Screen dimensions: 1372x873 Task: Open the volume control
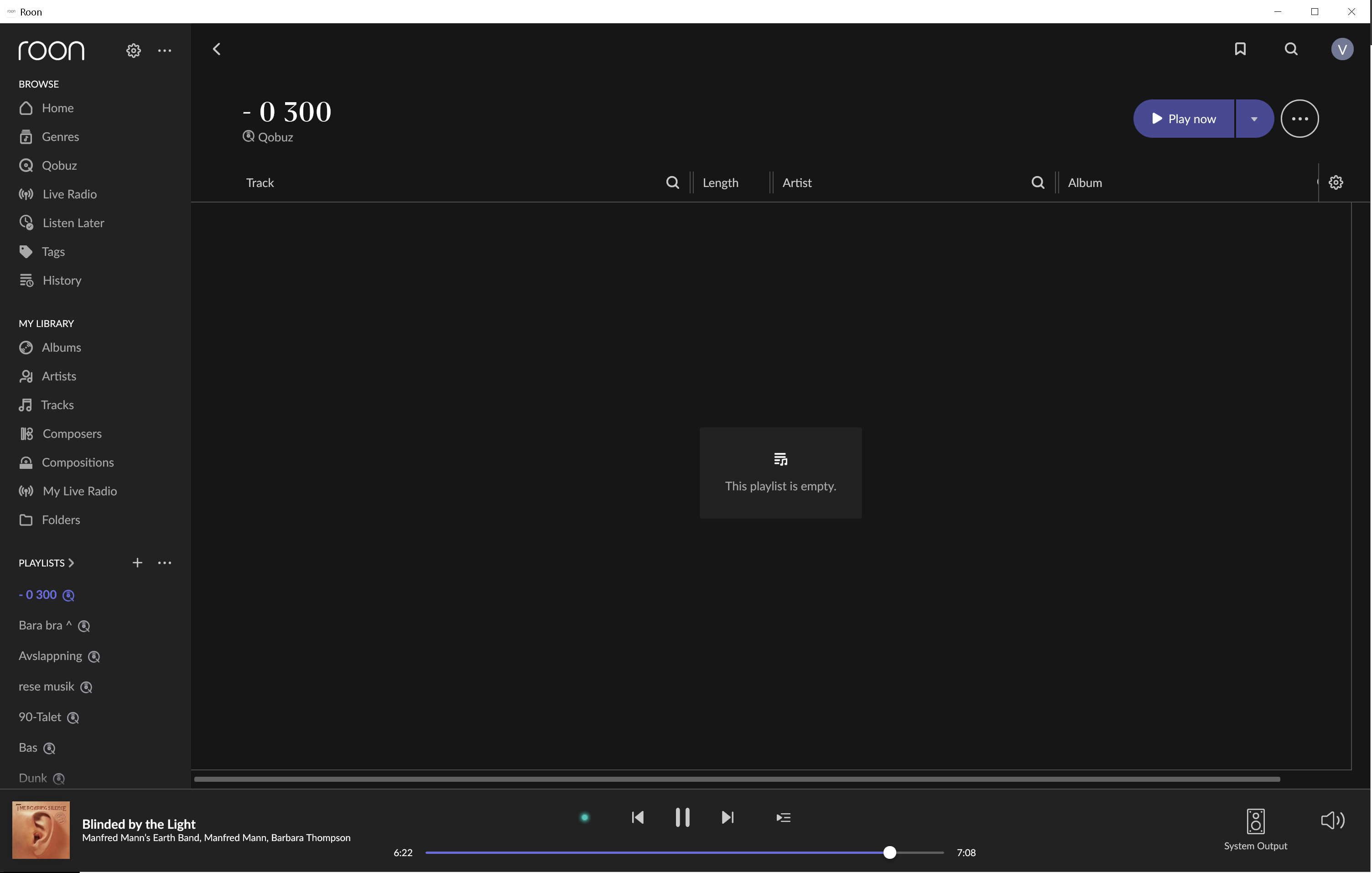click(x=1333, y=821)
